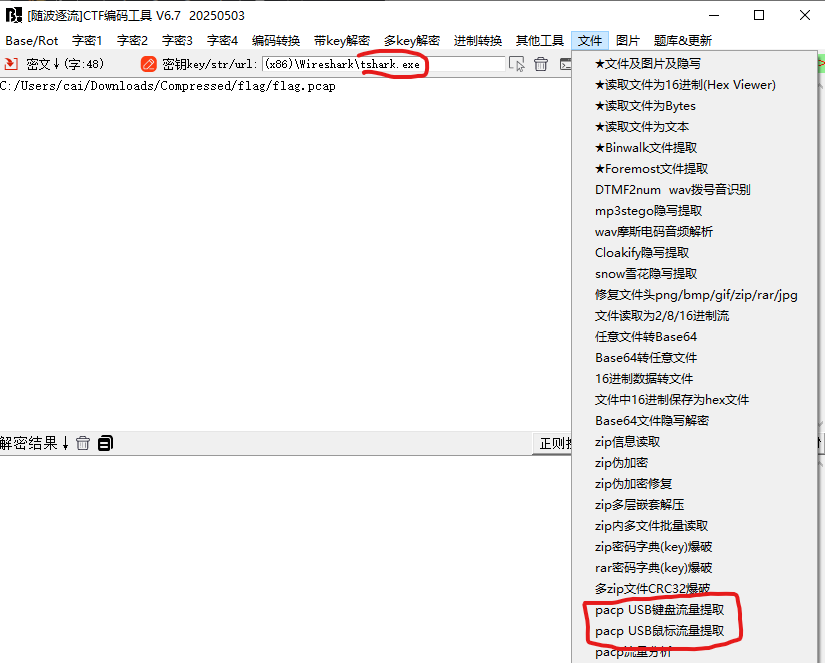Click the down arrow icon beside 解密结果

pos(65,442)
